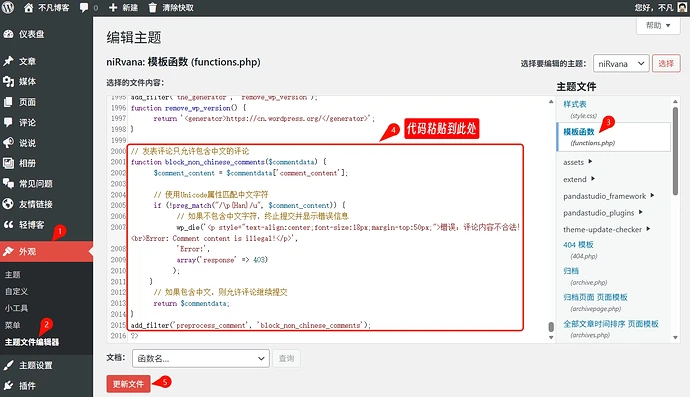Viewport: 690px width, 397px height.
Task: Open the 自定义 submenu item
Action: (16, 291)
